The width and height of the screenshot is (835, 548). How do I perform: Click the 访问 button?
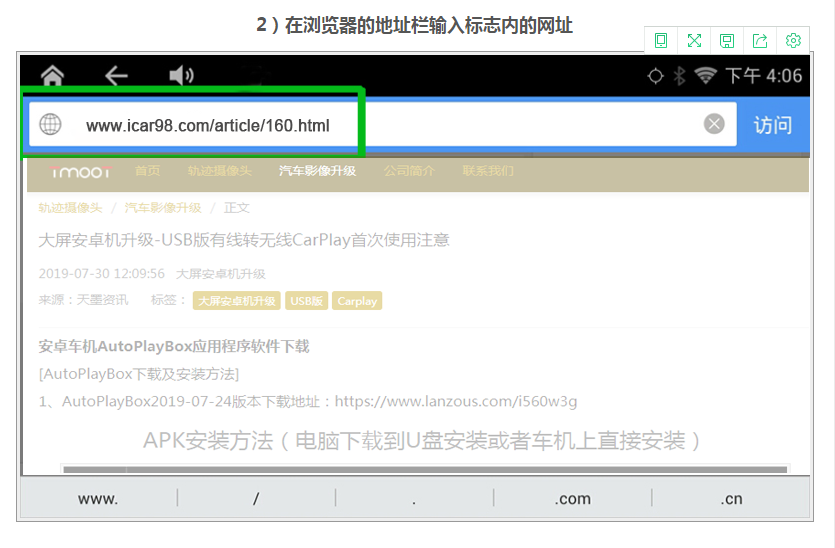coord(772,125)
